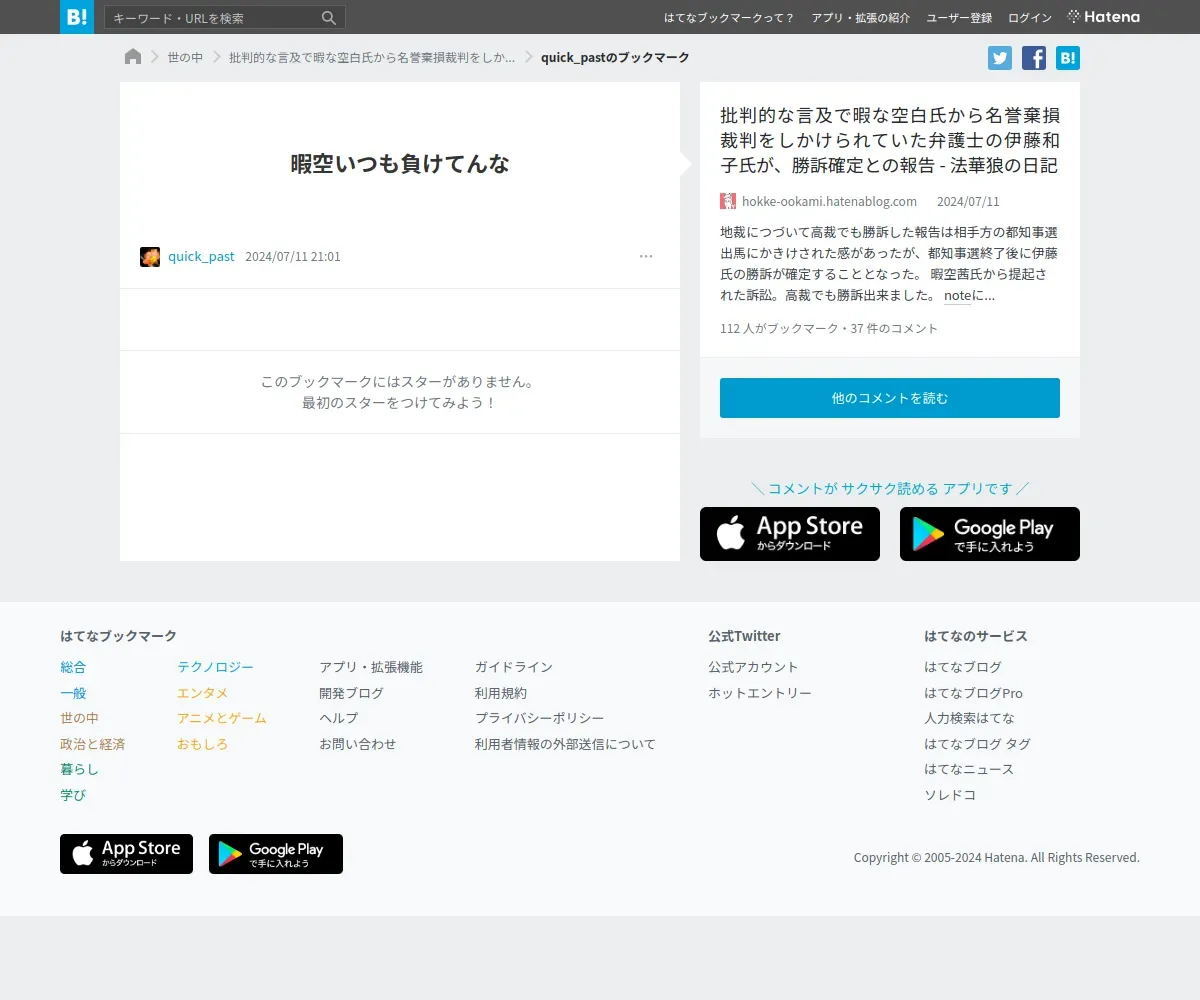Open Google Play badge beside article panel
Image resolution: width=1200 pixels, height=1000 pixels.
(990, 534)
